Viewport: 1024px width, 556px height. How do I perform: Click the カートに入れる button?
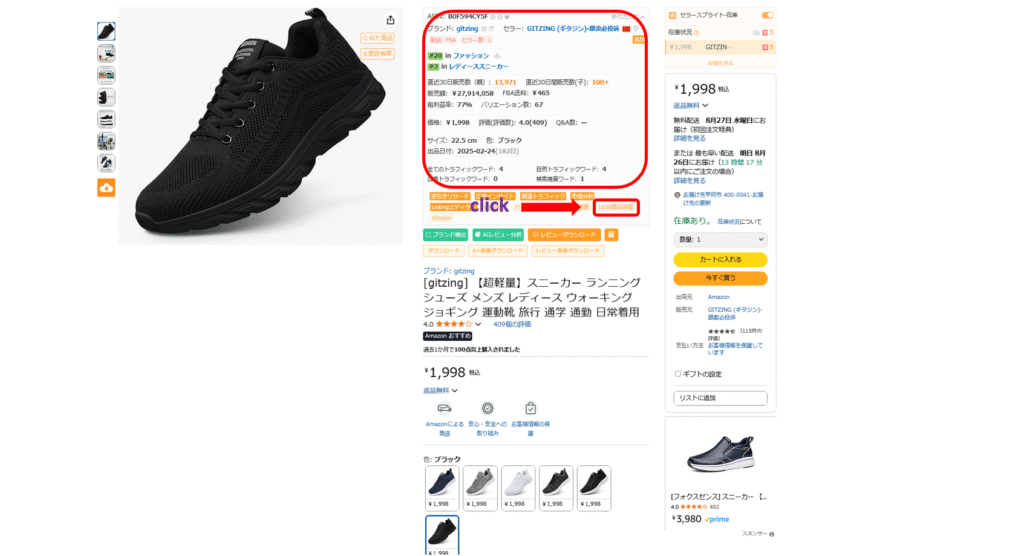pos(720,259)
